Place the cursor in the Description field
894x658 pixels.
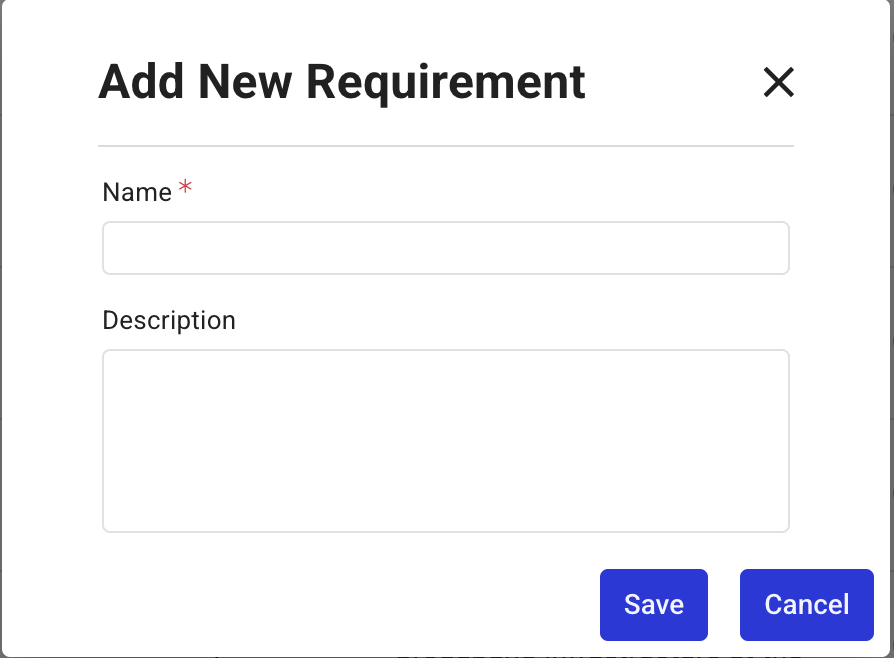point(445,440)
